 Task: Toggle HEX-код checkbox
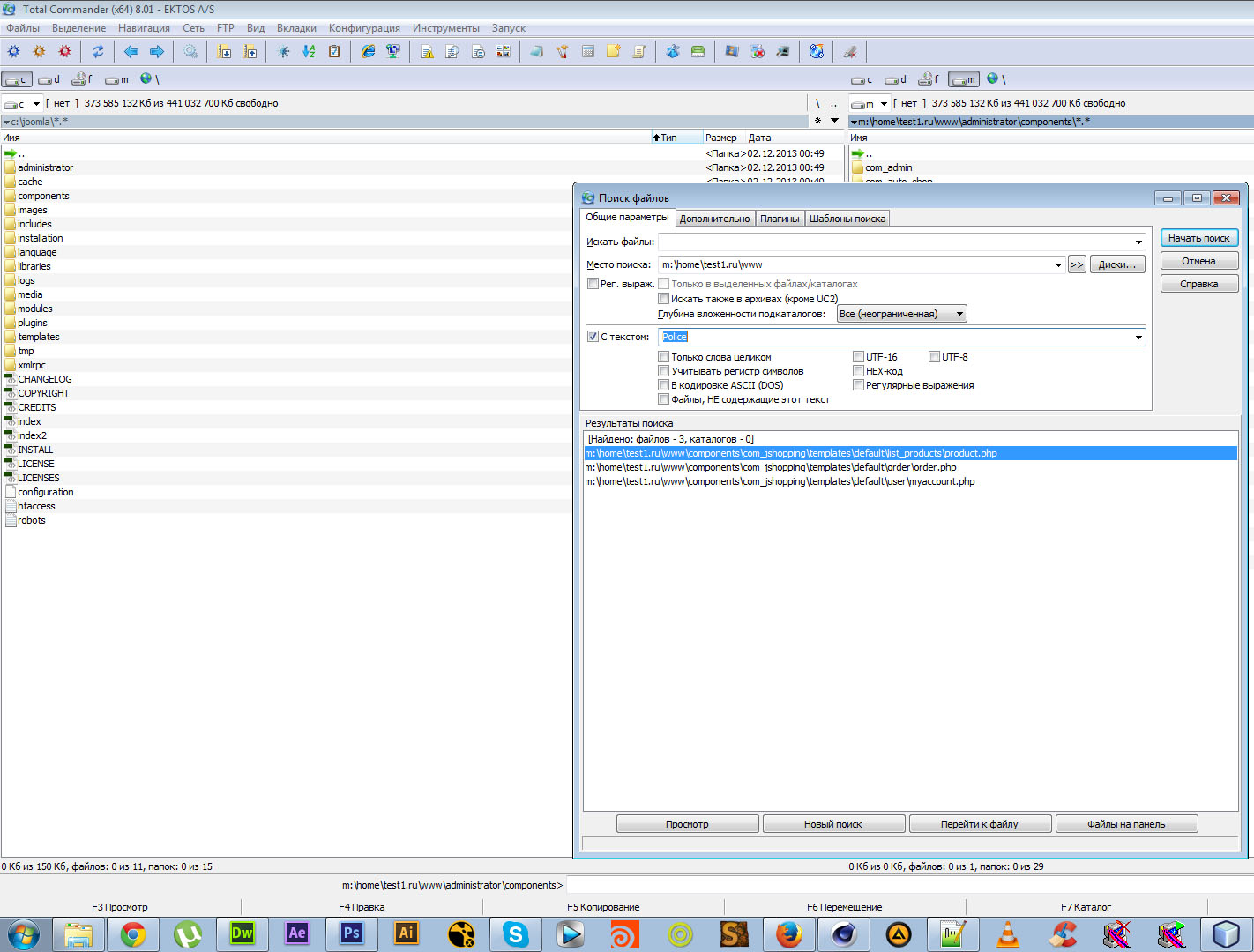(858, 371)
